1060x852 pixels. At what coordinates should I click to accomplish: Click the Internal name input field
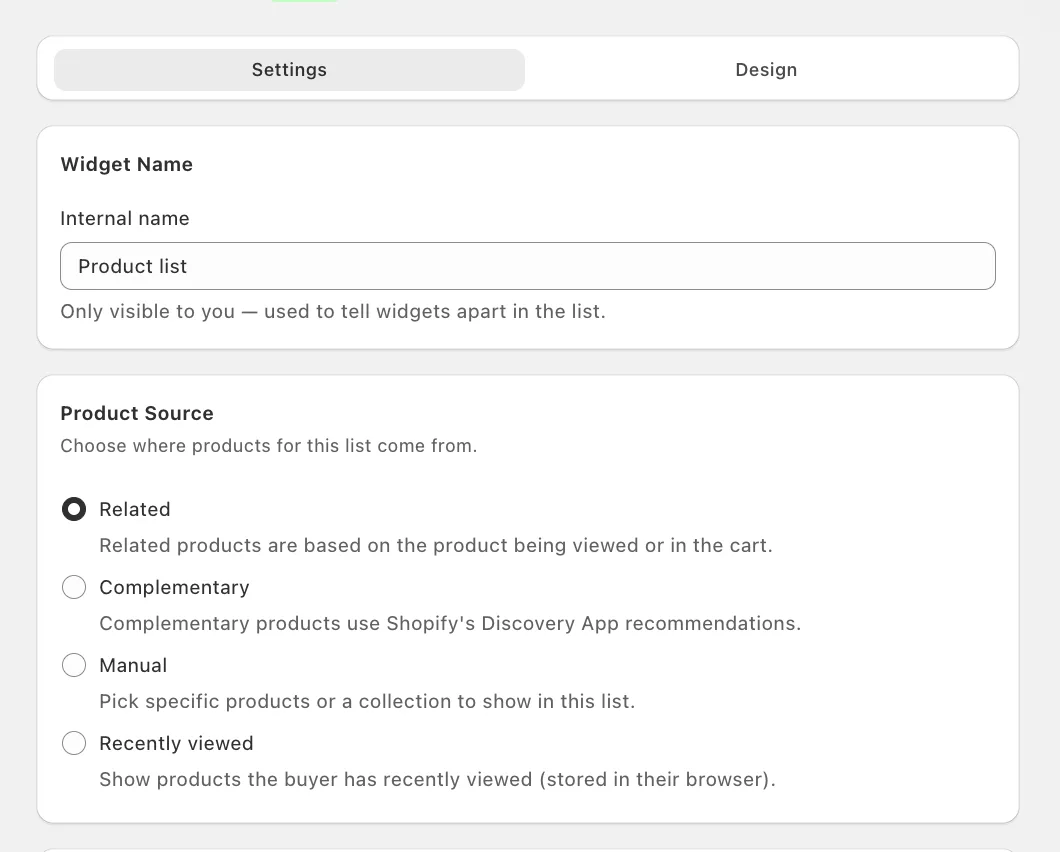[527, 266]
